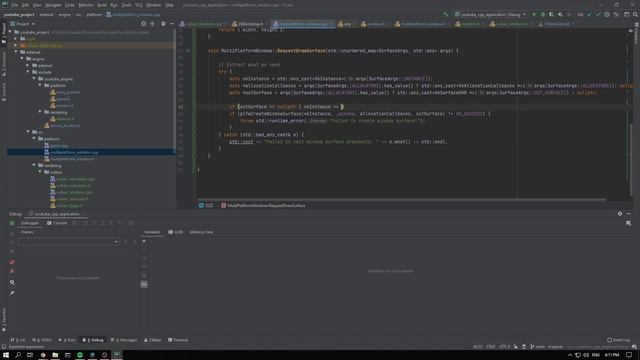
Task: Open Spotify green icon in taskbar
Action: pos(80,355)
